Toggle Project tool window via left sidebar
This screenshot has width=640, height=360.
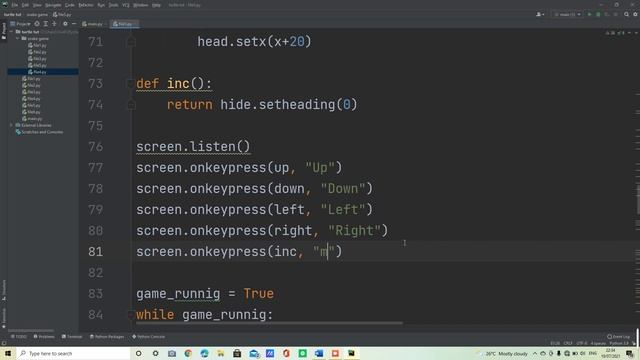point(4,31)
